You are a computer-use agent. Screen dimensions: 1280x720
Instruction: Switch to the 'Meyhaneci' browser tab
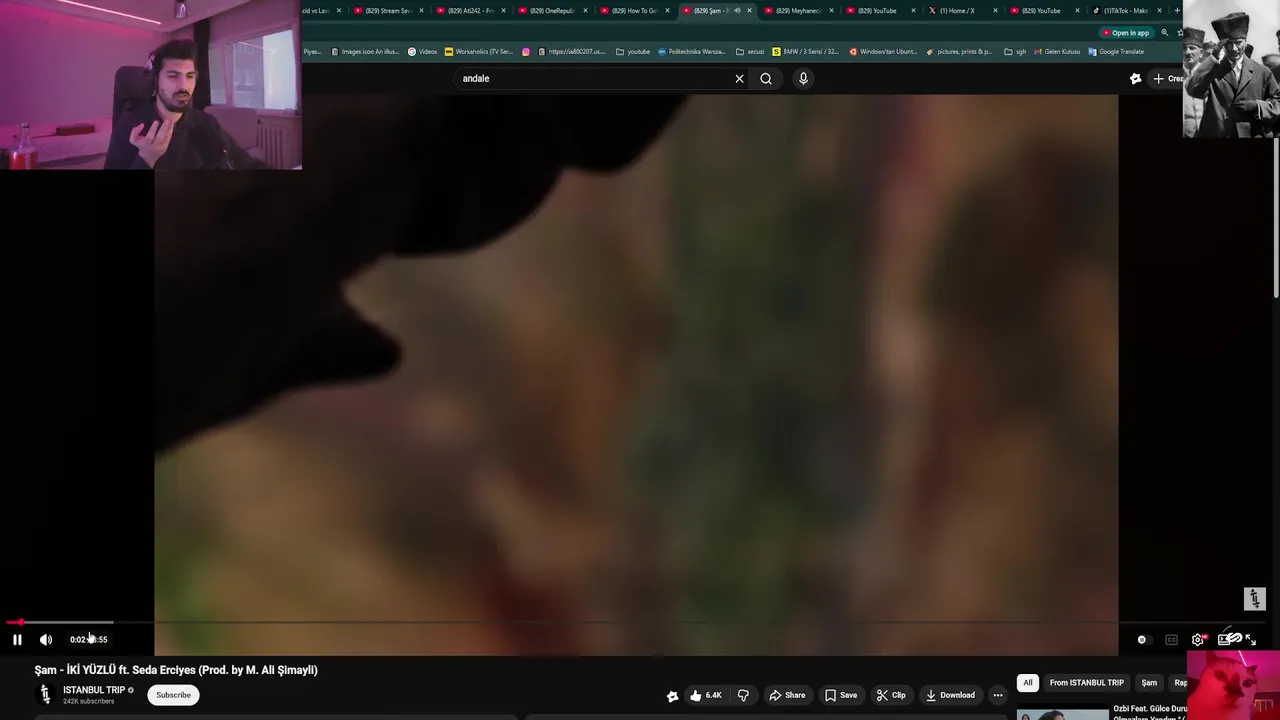[x=798, y=11]
